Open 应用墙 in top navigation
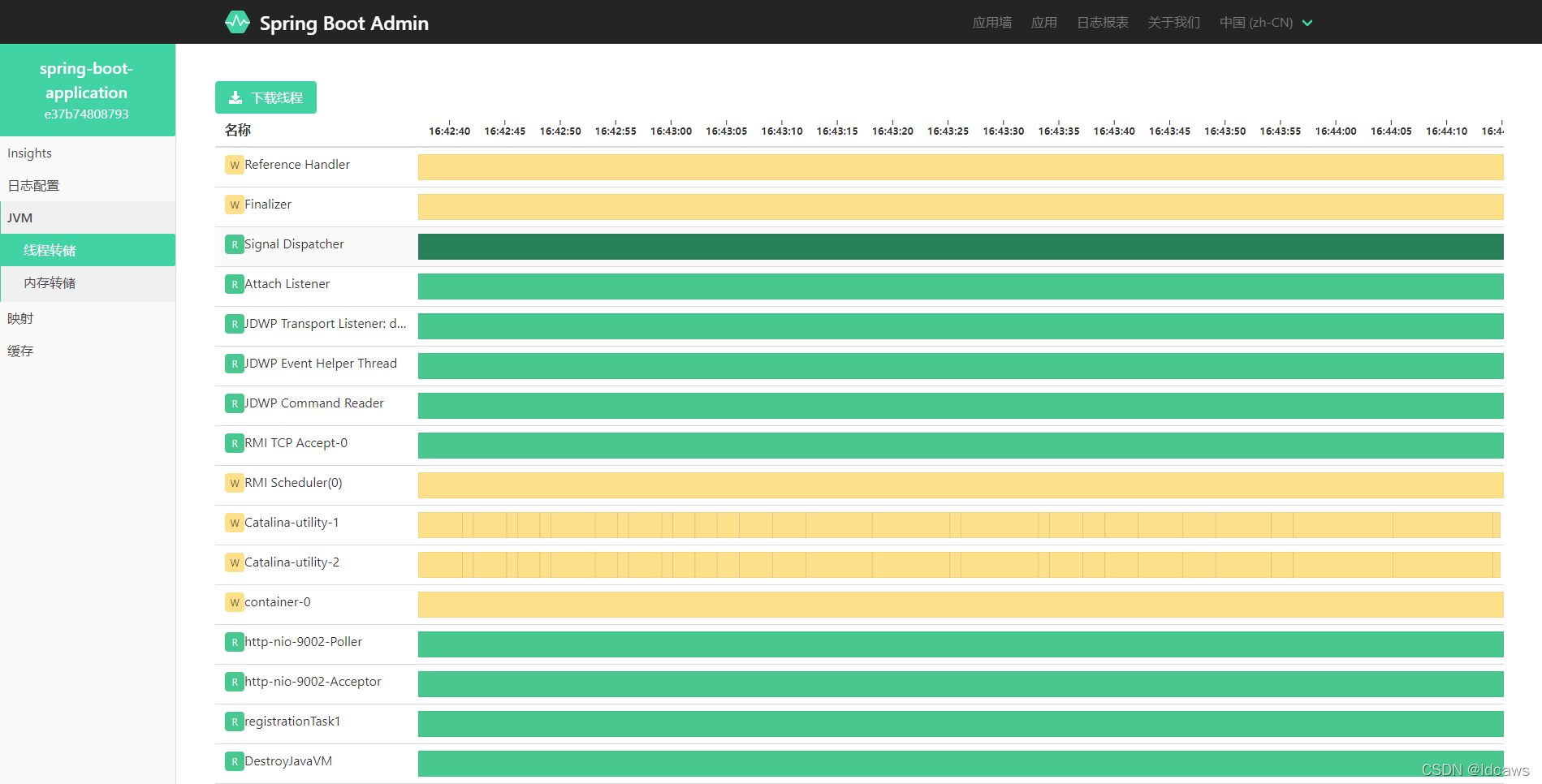The image size is (1542, 784). [992, 23]
